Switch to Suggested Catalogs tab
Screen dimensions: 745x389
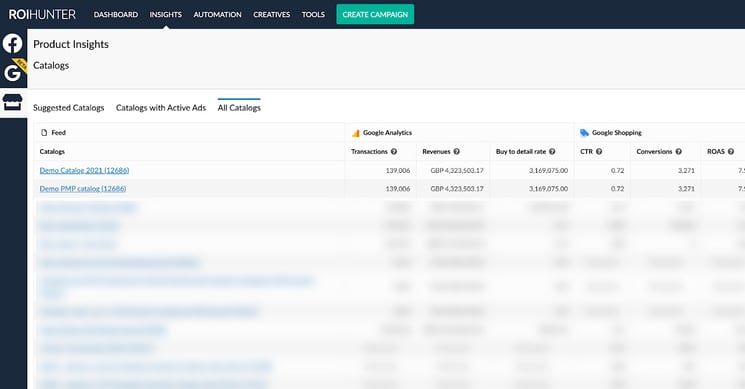69,108
